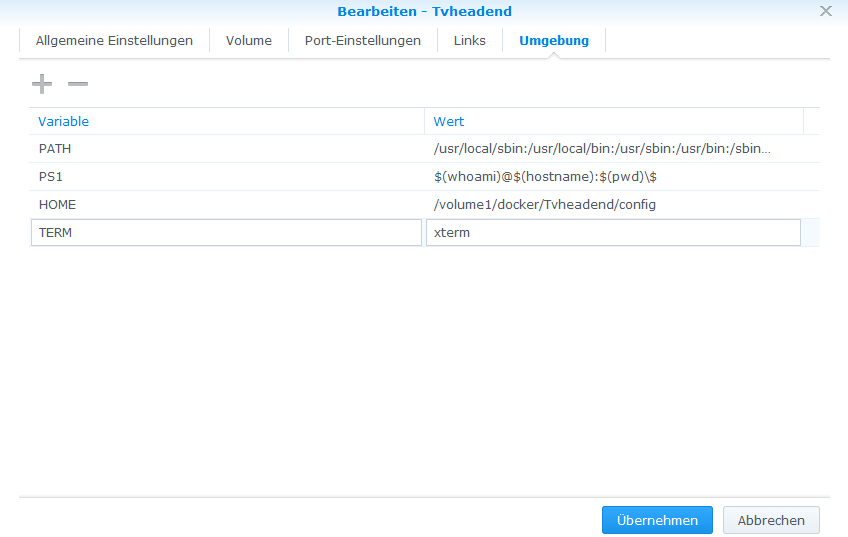Image resolution: width=848 pixels, height=537 pixels.
Task: Click the /volume1/docker/Tvheadend/config value
Action: click(x=614, y=204)
